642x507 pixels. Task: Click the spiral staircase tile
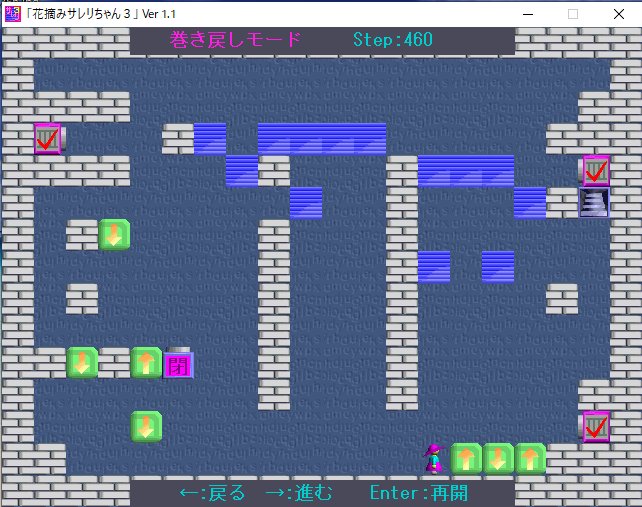click(x=595, y=202)
